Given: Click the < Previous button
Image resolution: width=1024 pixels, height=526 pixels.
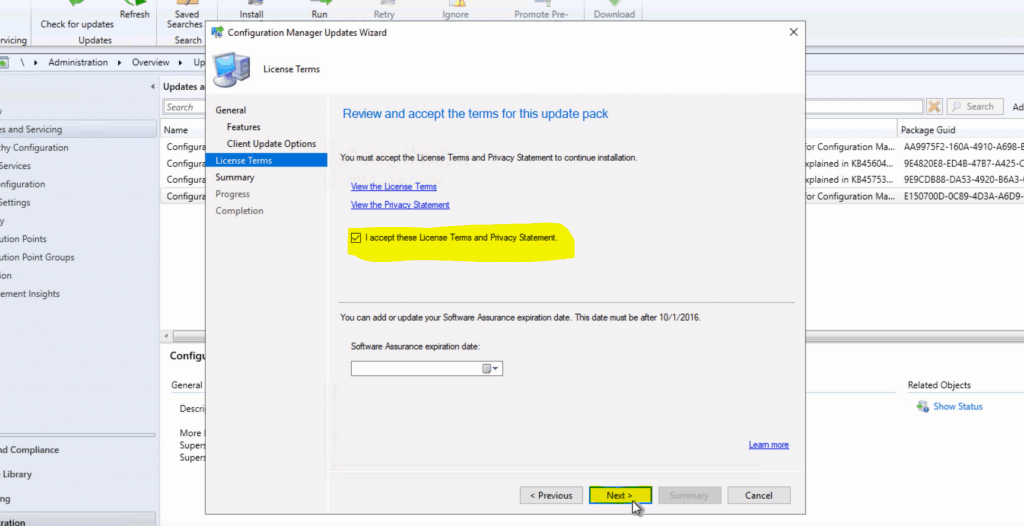Looking at the screenshot, I should click(x=551, y=495).
